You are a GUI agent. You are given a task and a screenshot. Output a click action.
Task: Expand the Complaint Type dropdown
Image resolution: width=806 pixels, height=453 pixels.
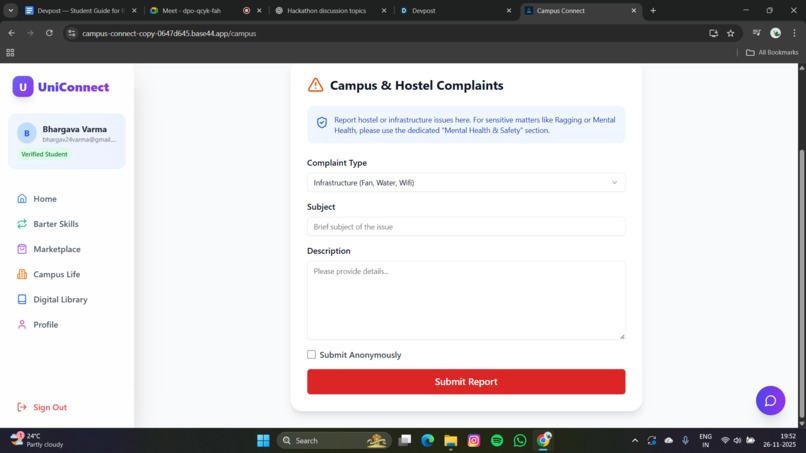click(466, 183)
